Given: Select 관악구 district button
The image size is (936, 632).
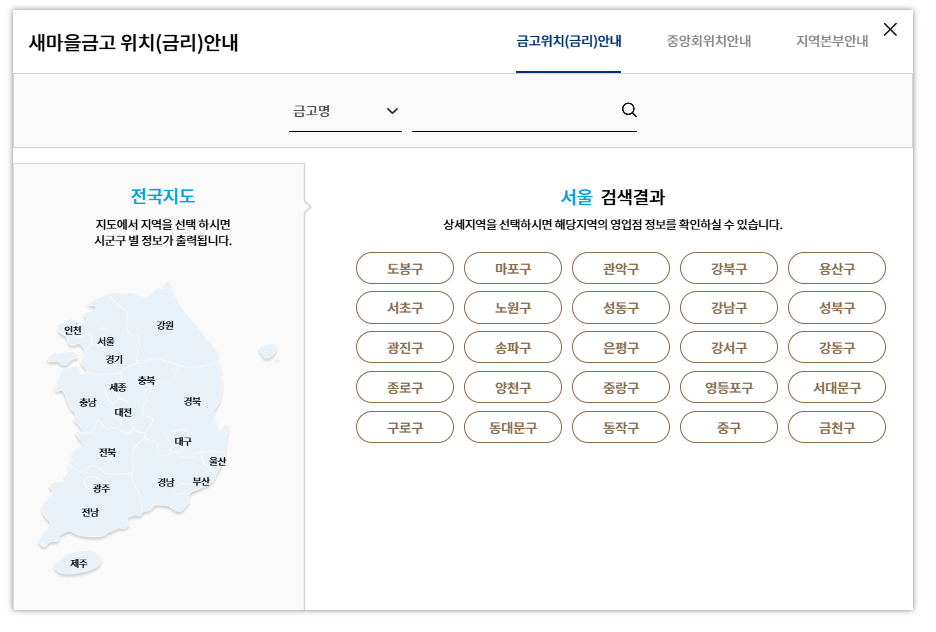Looking at the screenshot, I should pos(621,268).
